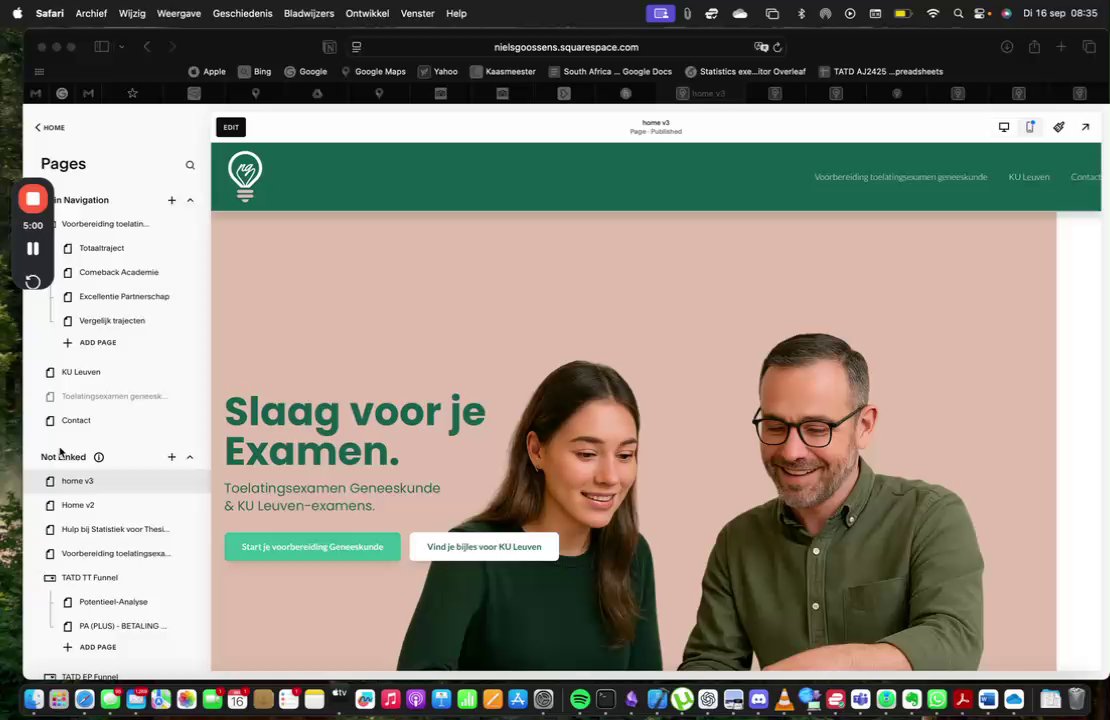Open search in the Pages panel
Image resolution: width=1110 pixels, height=720 pixels.
[190, 165]
